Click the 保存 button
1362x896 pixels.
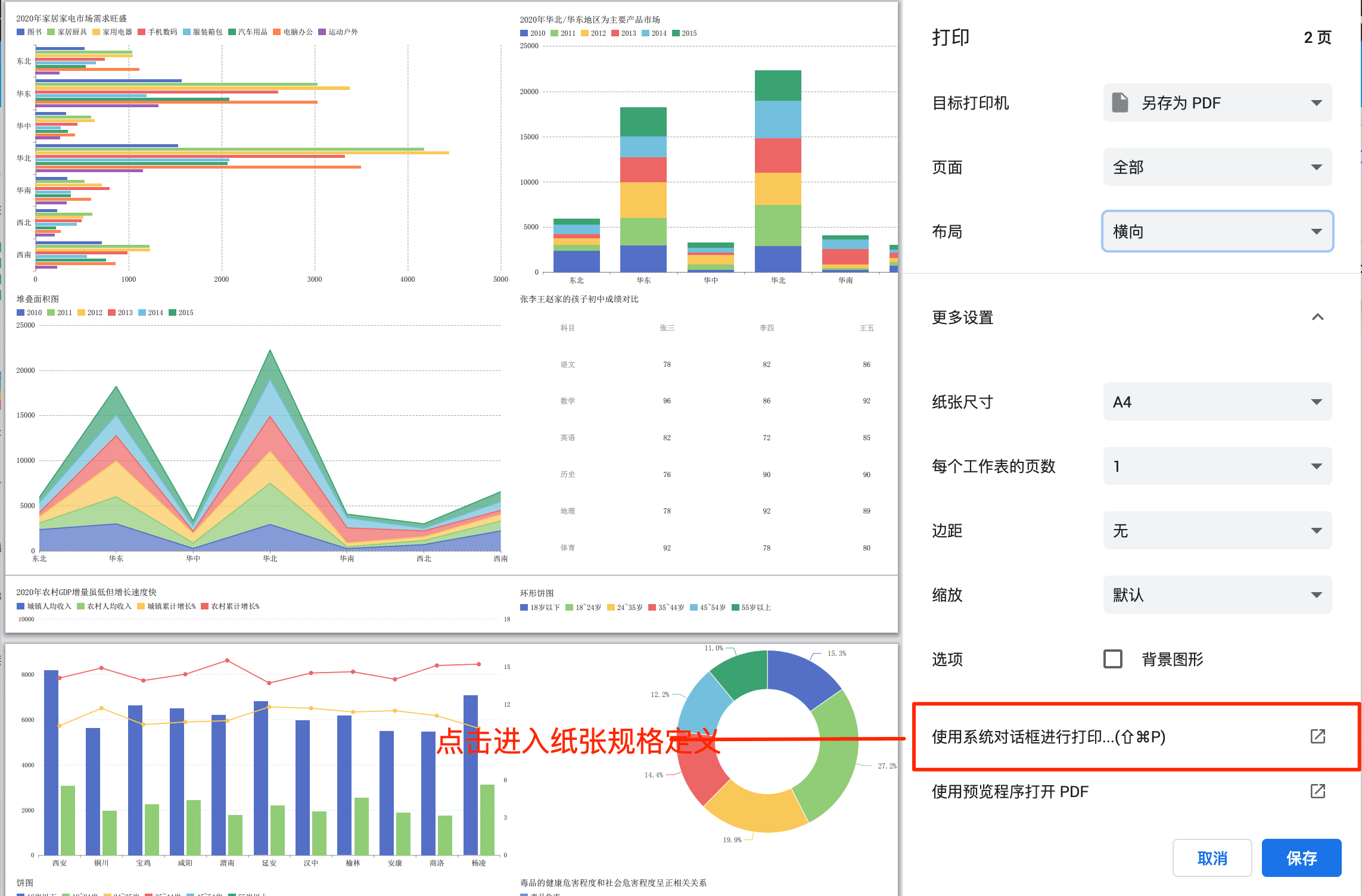point(1301,858)
